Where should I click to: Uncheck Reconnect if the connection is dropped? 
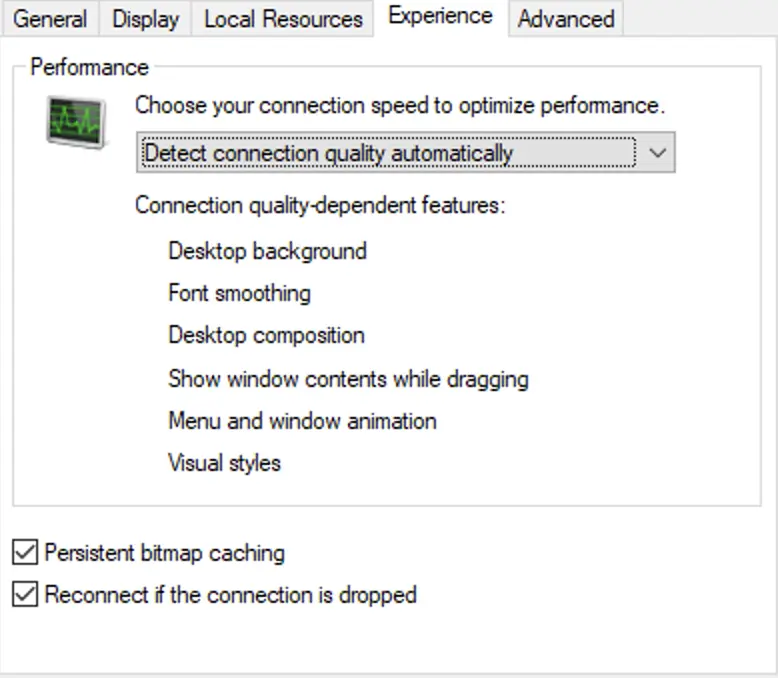pyautogui.click(x=25, y=594)
